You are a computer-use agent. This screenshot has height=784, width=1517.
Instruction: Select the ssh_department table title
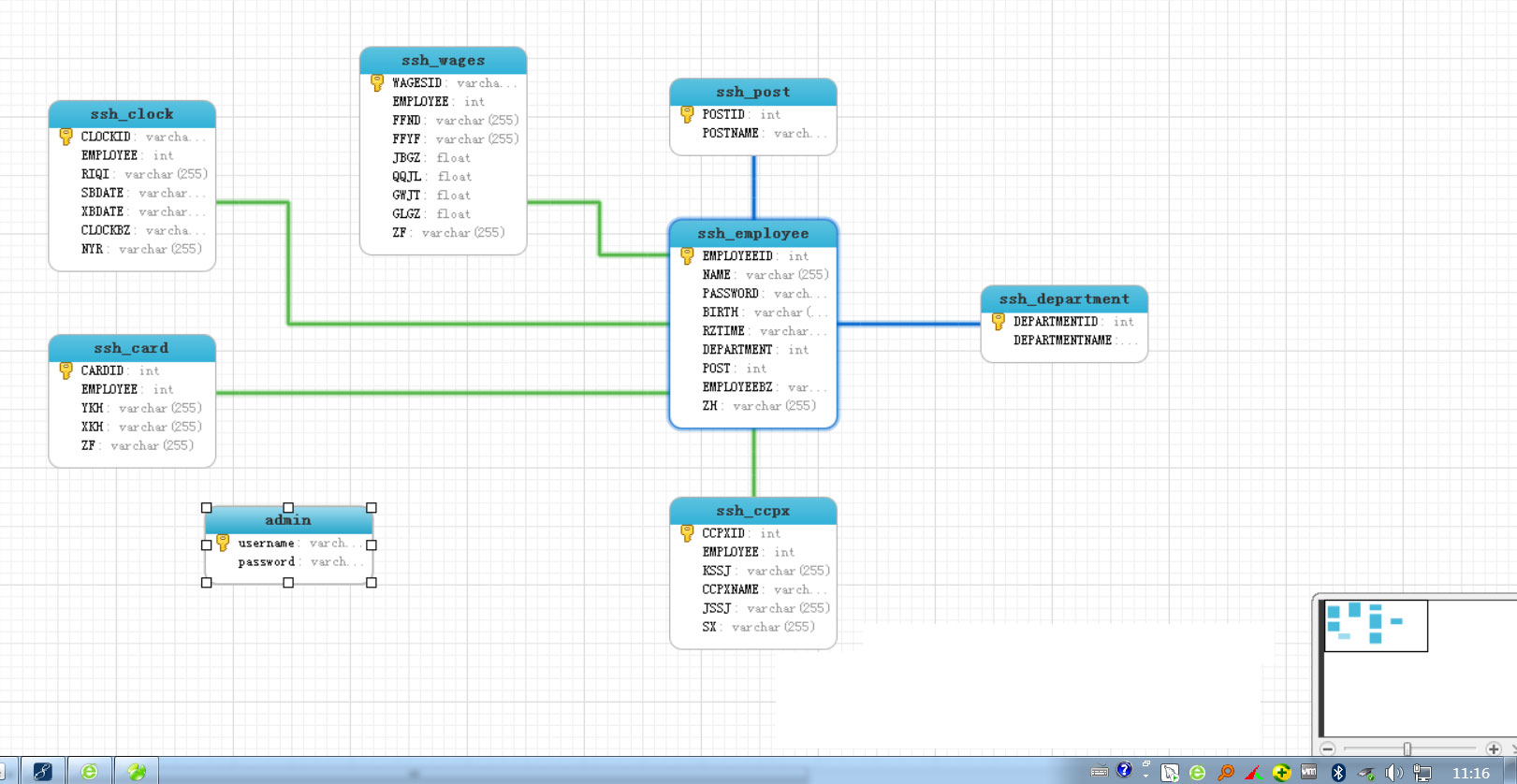point(1063,298)
